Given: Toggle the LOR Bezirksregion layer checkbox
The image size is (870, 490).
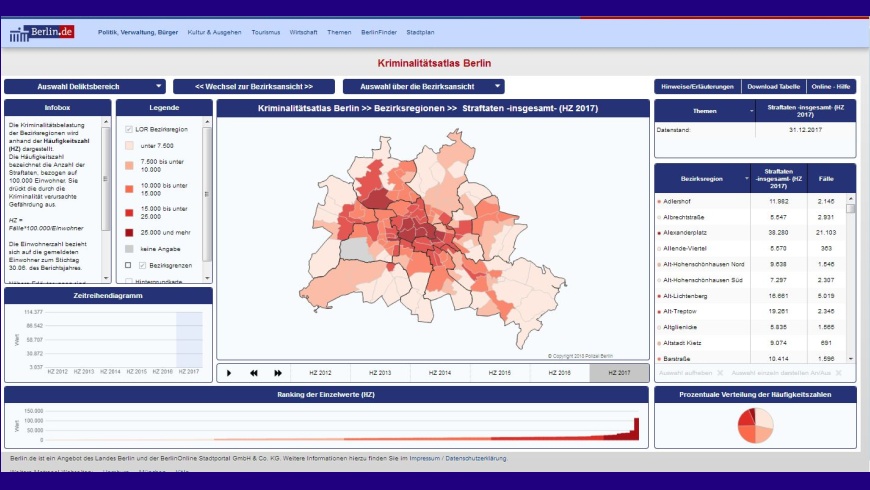Looking at the screenshot, I should coord(129,129).
